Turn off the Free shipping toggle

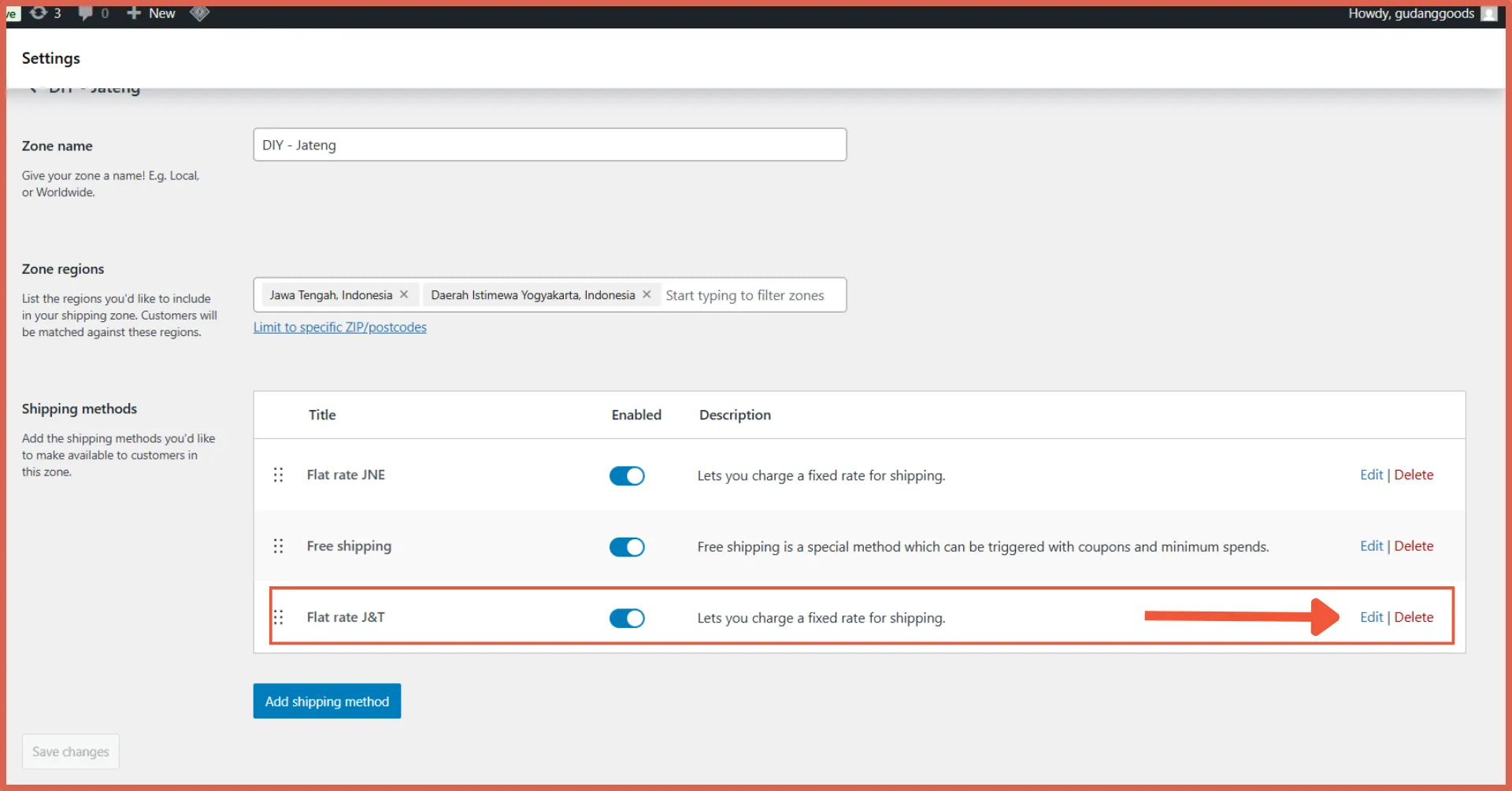pyautogui.click(x=627, y=547)
